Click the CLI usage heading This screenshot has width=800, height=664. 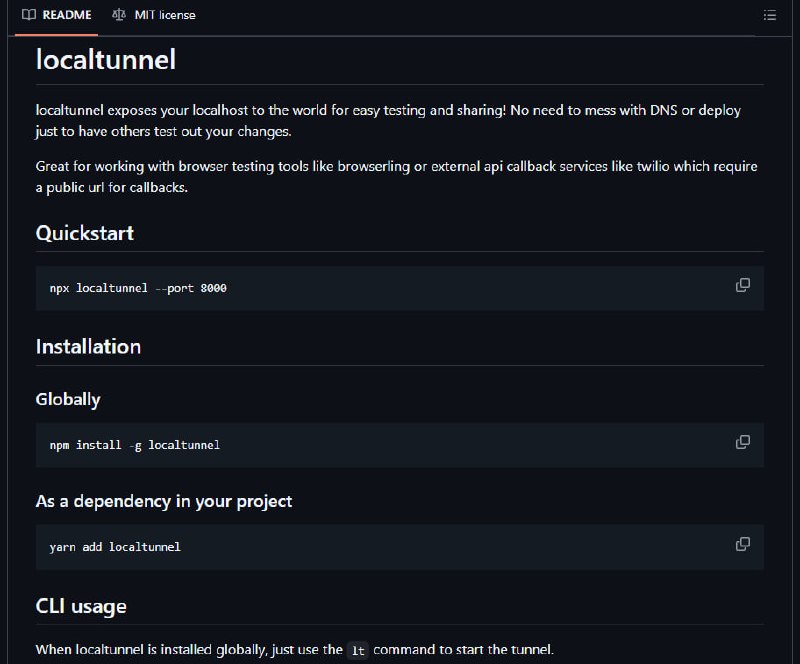coord(81,606)
